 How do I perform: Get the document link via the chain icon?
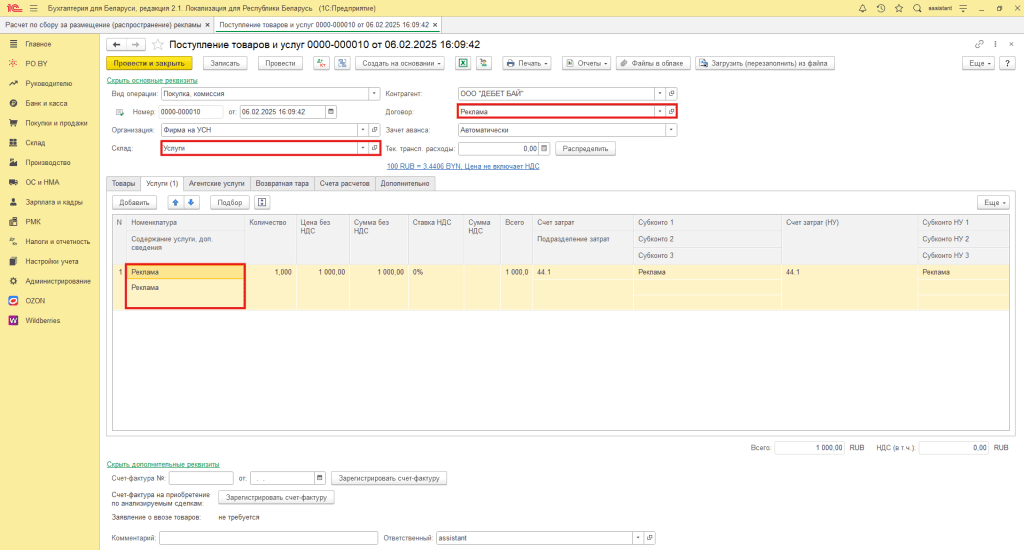click(x=979, y=44)
